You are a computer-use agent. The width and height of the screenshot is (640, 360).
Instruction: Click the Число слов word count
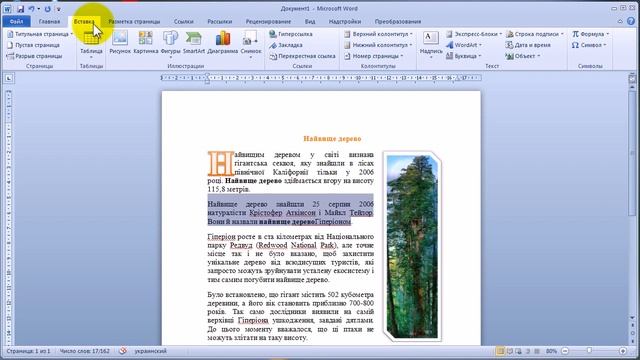(84, 351)
